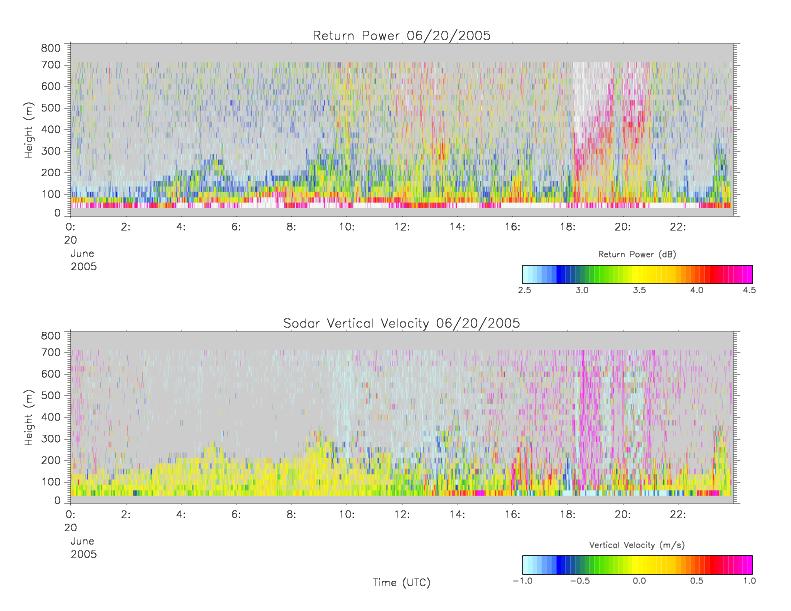The width and height of the screenshot is (791, 611).
Task: Click the "22:" time tick under the Return Power plot
Action: [x=678, y=227]
